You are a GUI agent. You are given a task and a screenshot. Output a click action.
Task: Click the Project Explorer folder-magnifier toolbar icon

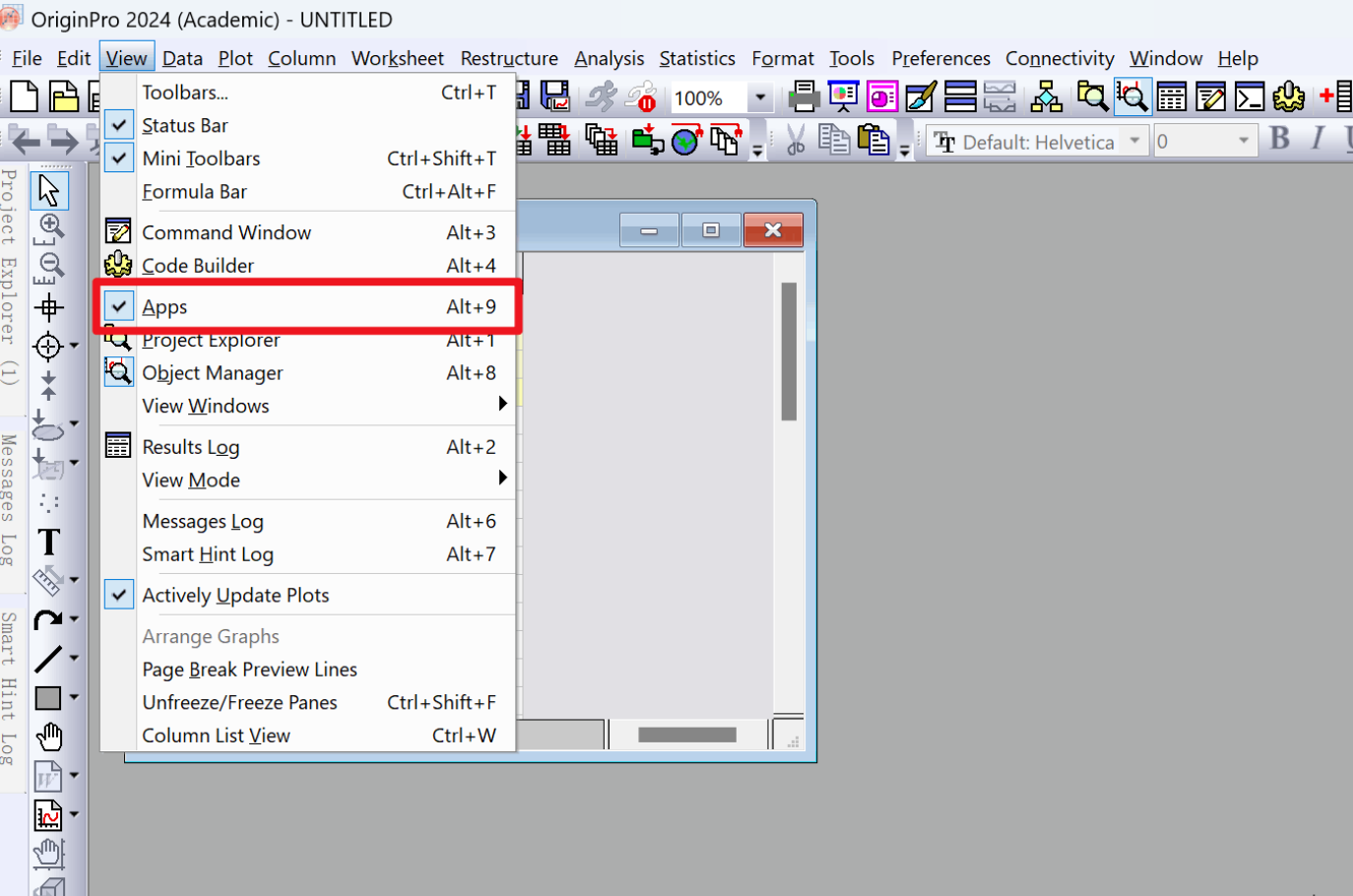(1092, 96)
